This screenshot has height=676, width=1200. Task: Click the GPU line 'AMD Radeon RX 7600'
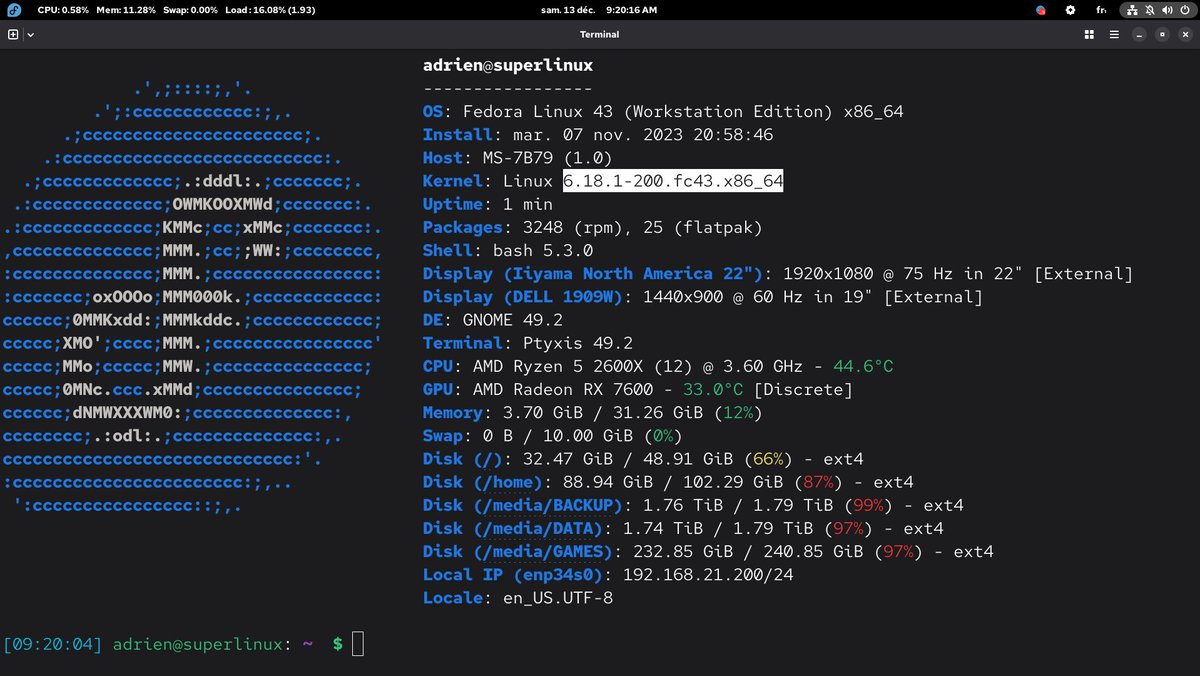click(x=638, y=389)
